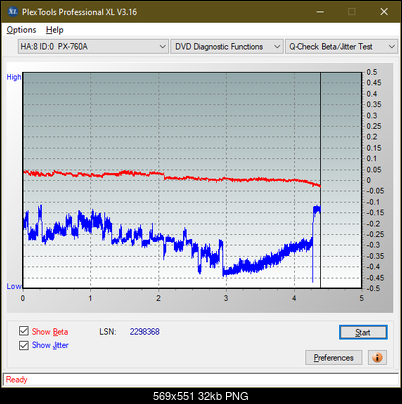Click the LSN value 2298368

coord(145,332)
